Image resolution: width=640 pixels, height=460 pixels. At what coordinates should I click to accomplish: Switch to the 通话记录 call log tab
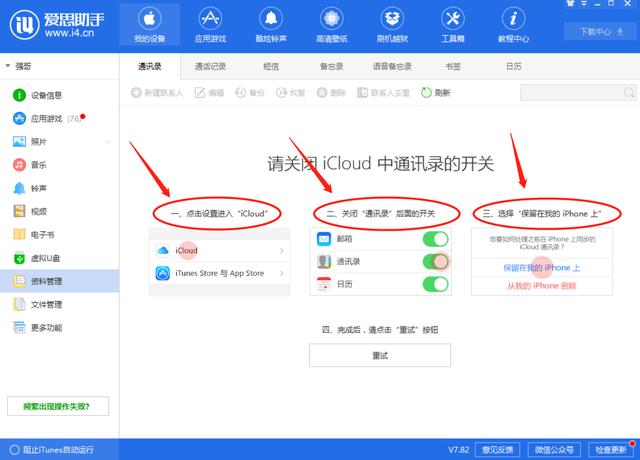click(210, 67)
